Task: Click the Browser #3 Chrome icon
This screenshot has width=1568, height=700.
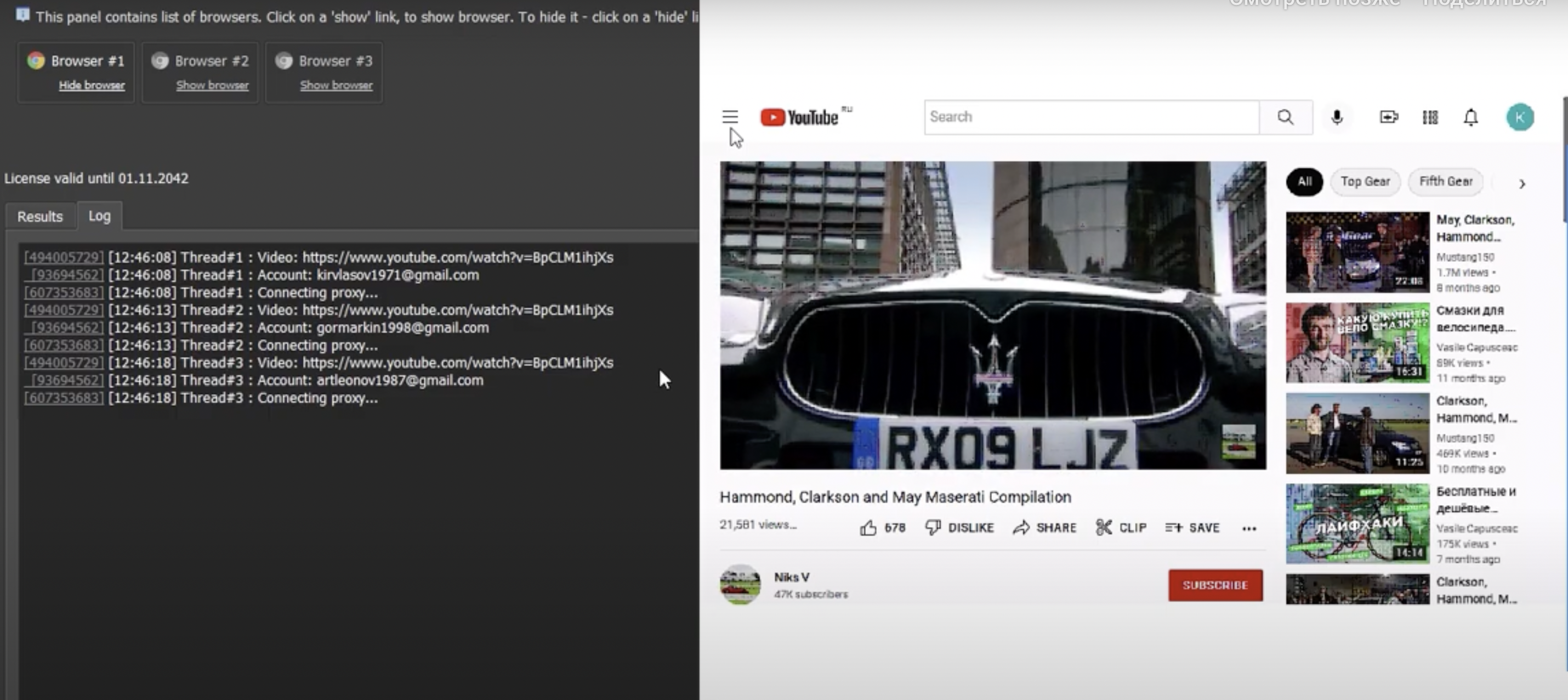Action: click(283, 60)
